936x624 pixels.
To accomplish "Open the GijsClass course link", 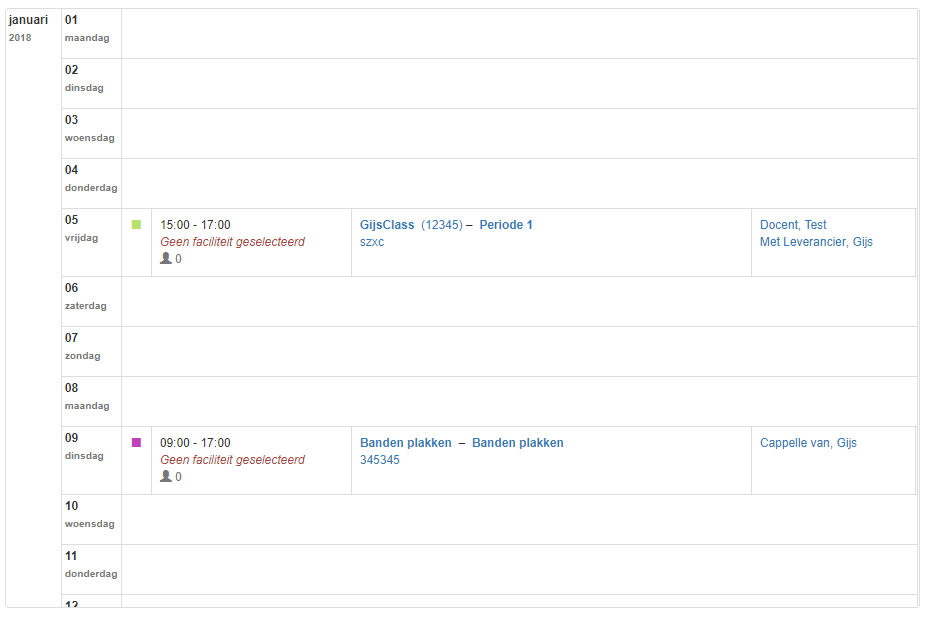I will click(387, 225).
